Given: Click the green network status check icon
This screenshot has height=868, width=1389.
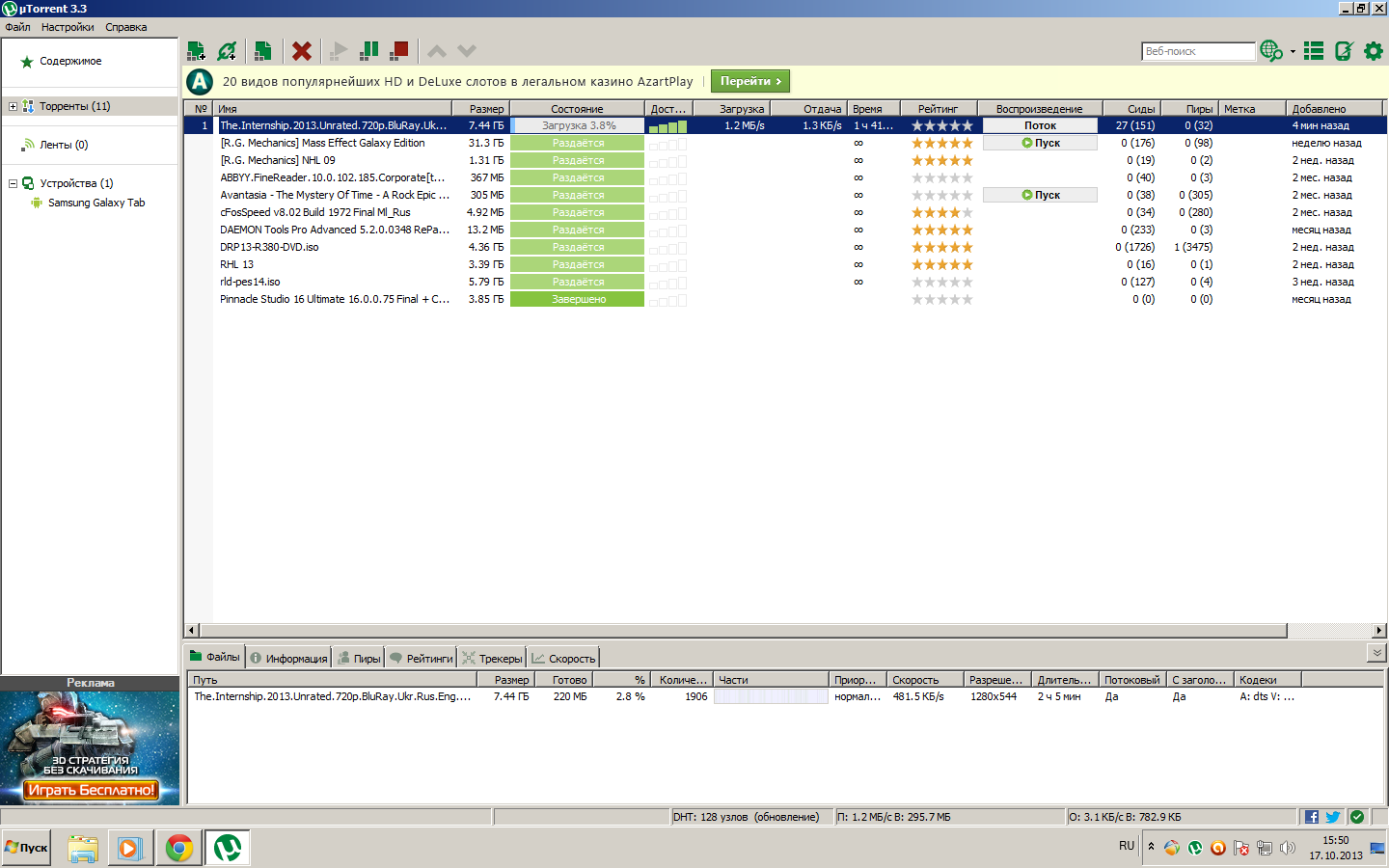Looking at the screenshot, I should [1357, 817].
